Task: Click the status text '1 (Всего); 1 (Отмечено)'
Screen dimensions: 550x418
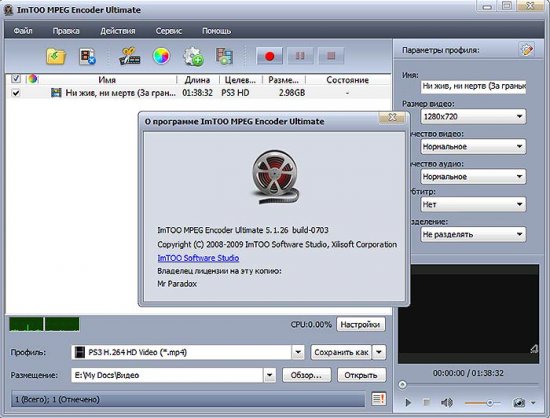Action: 57,399
